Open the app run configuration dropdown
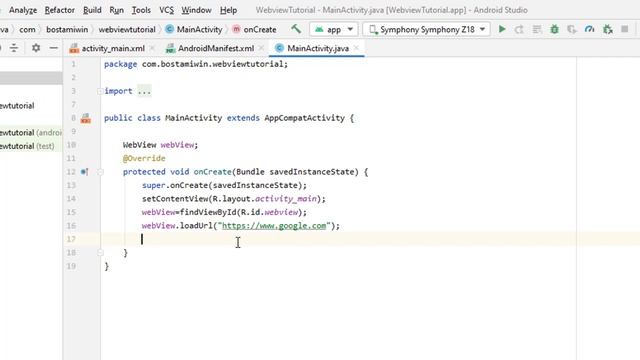Screen dimensions: 640x360 tap(333, 29)
